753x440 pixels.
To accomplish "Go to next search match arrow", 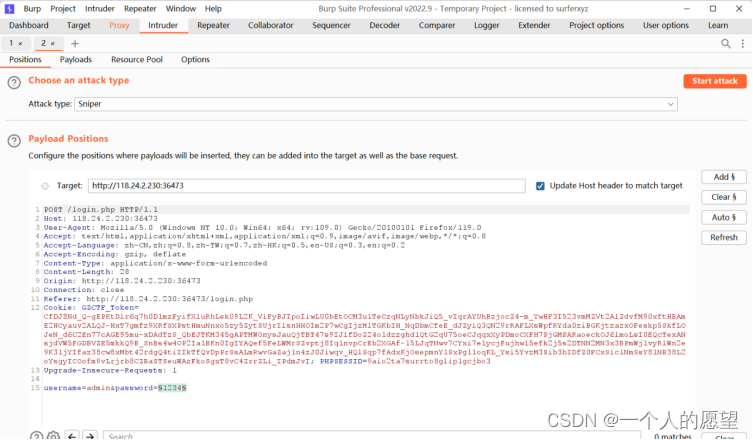I will point(90,436).
